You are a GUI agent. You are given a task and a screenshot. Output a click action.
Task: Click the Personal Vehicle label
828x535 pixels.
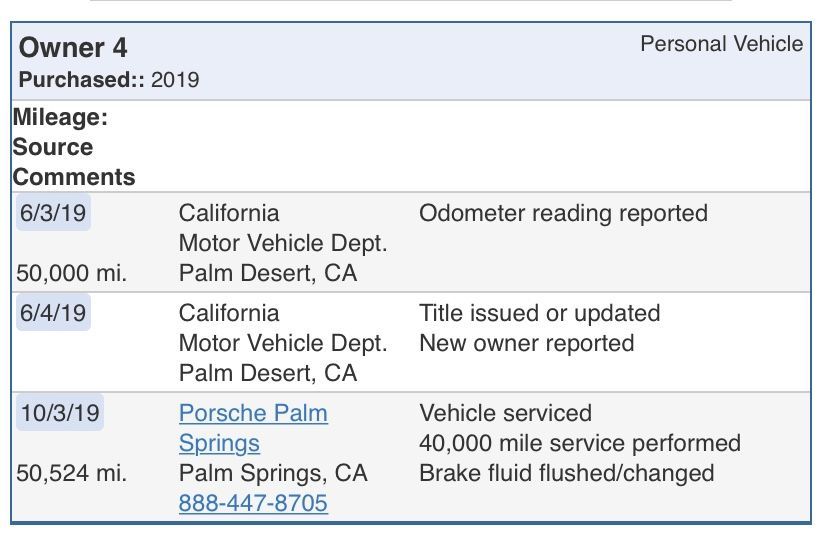721,44
